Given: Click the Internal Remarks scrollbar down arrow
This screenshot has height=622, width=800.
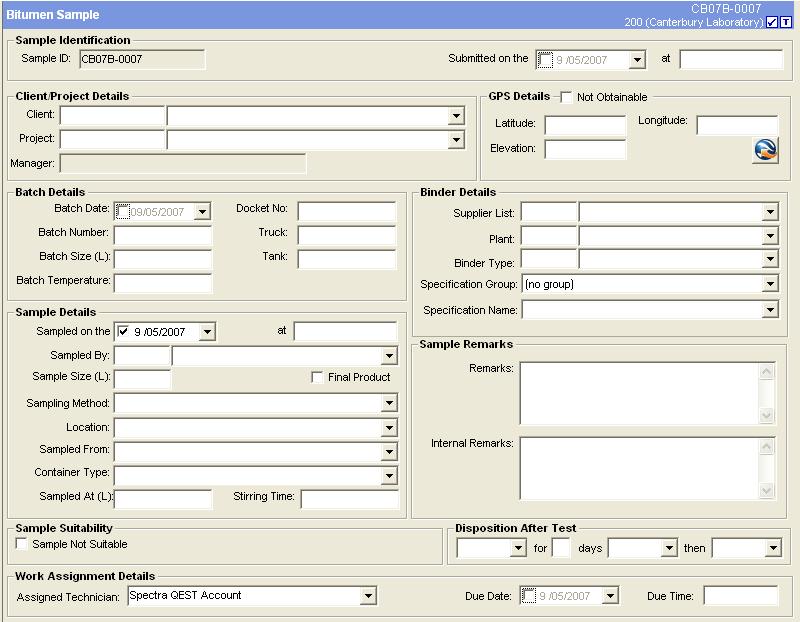Looking at the screenshot, I should coord(767,491).
